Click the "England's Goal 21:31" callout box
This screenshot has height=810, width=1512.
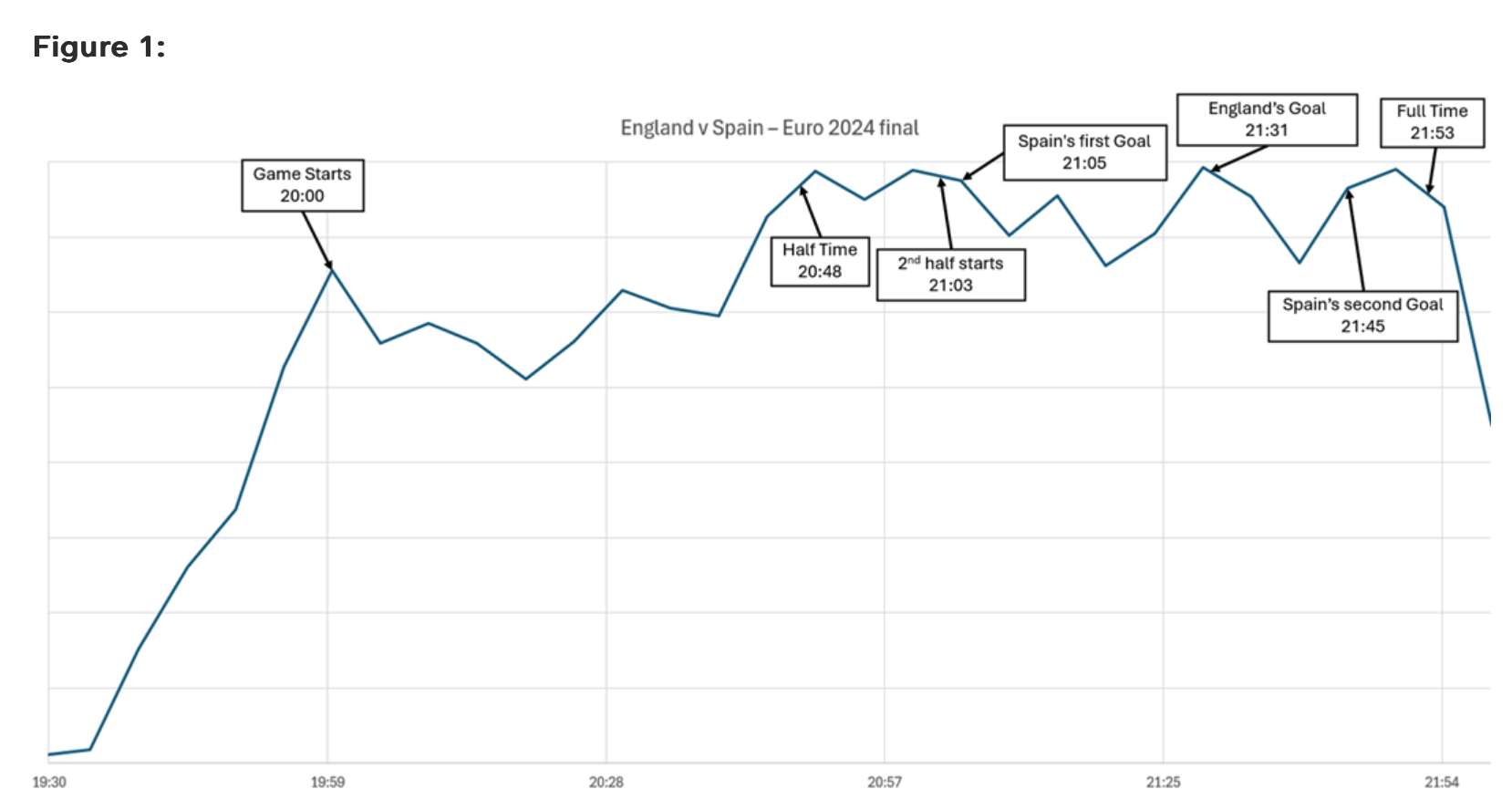[x=1266, y=119]
